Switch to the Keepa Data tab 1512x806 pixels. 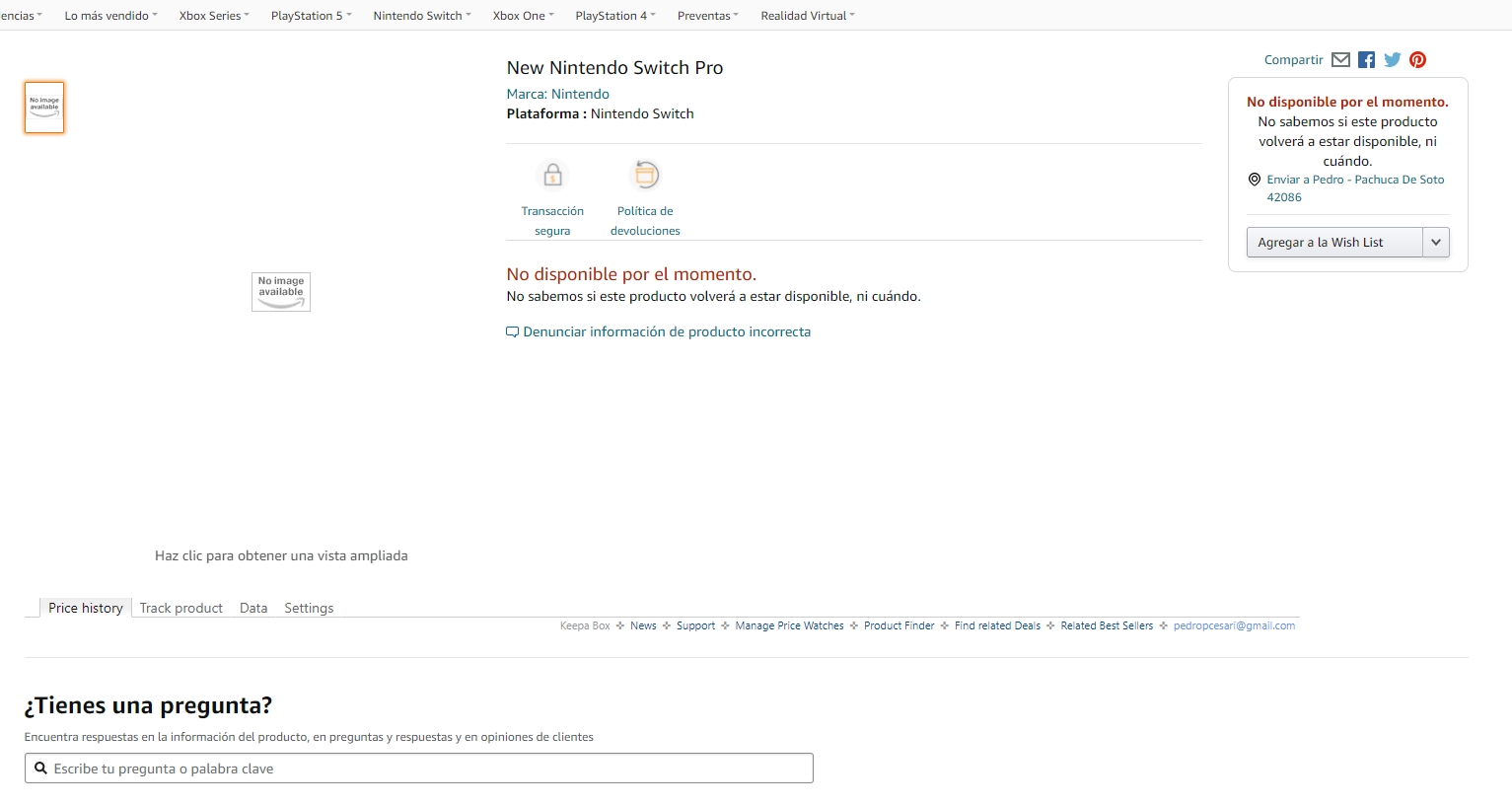click(x=253, y=608)
